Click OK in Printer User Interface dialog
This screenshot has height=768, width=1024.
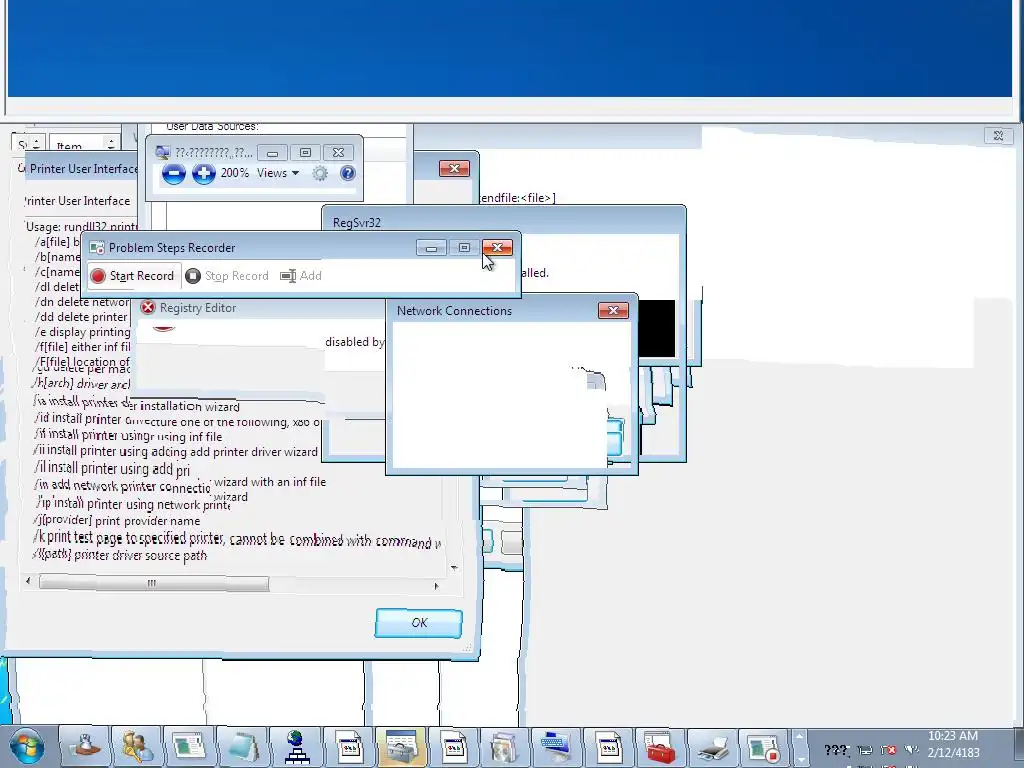point(419,623)
